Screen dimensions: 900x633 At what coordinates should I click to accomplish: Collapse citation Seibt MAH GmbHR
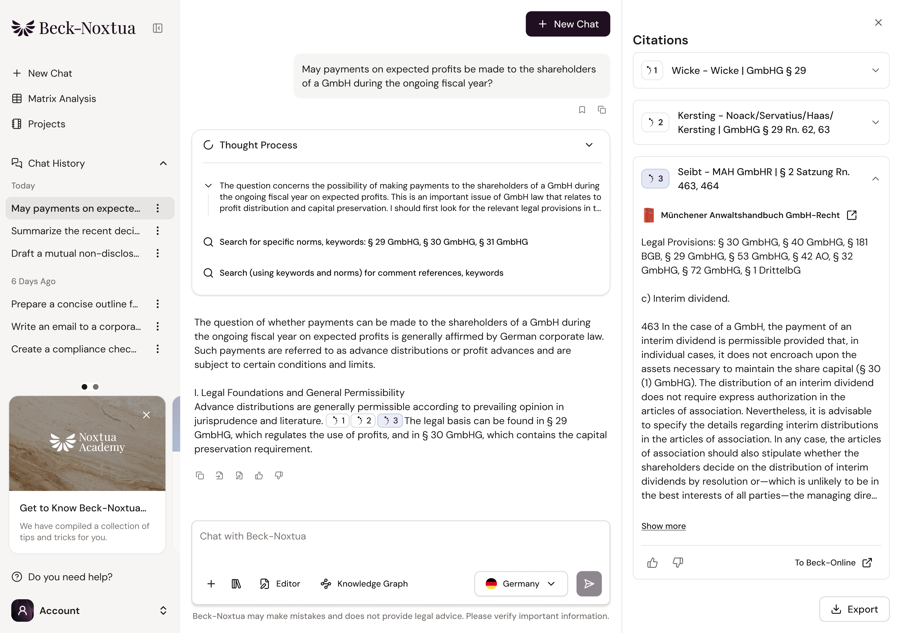click(875, 178)
